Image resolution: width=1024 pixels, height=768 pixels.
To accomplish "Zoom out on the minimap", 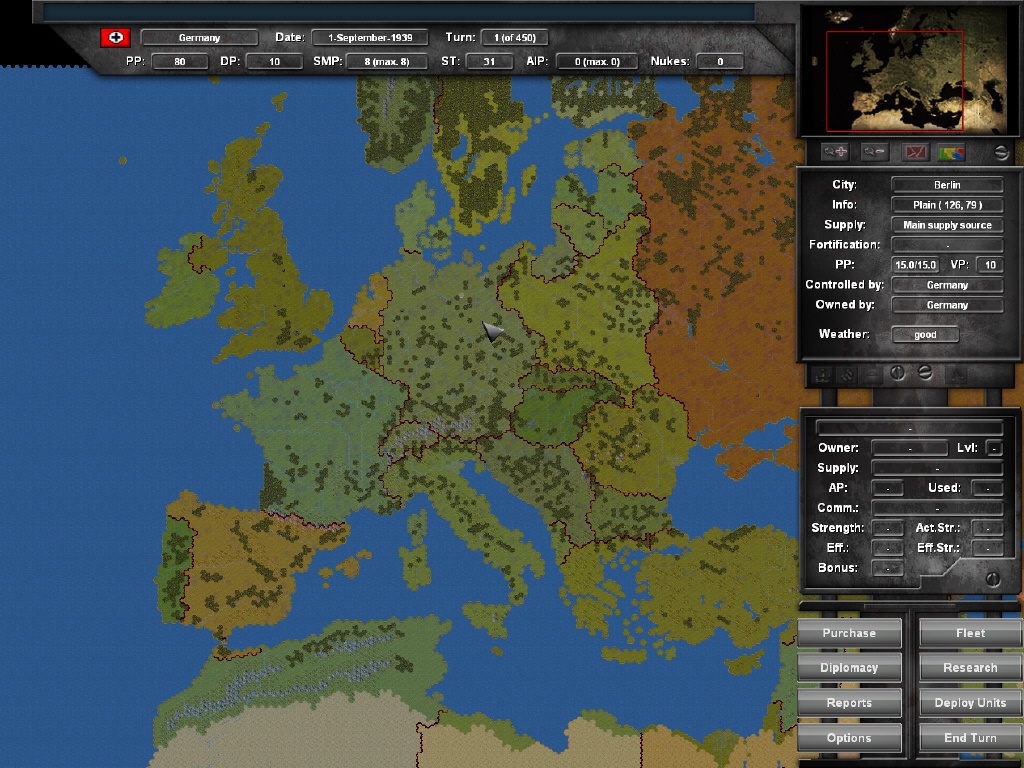I will pyautogui.click(x=874, y=153).
